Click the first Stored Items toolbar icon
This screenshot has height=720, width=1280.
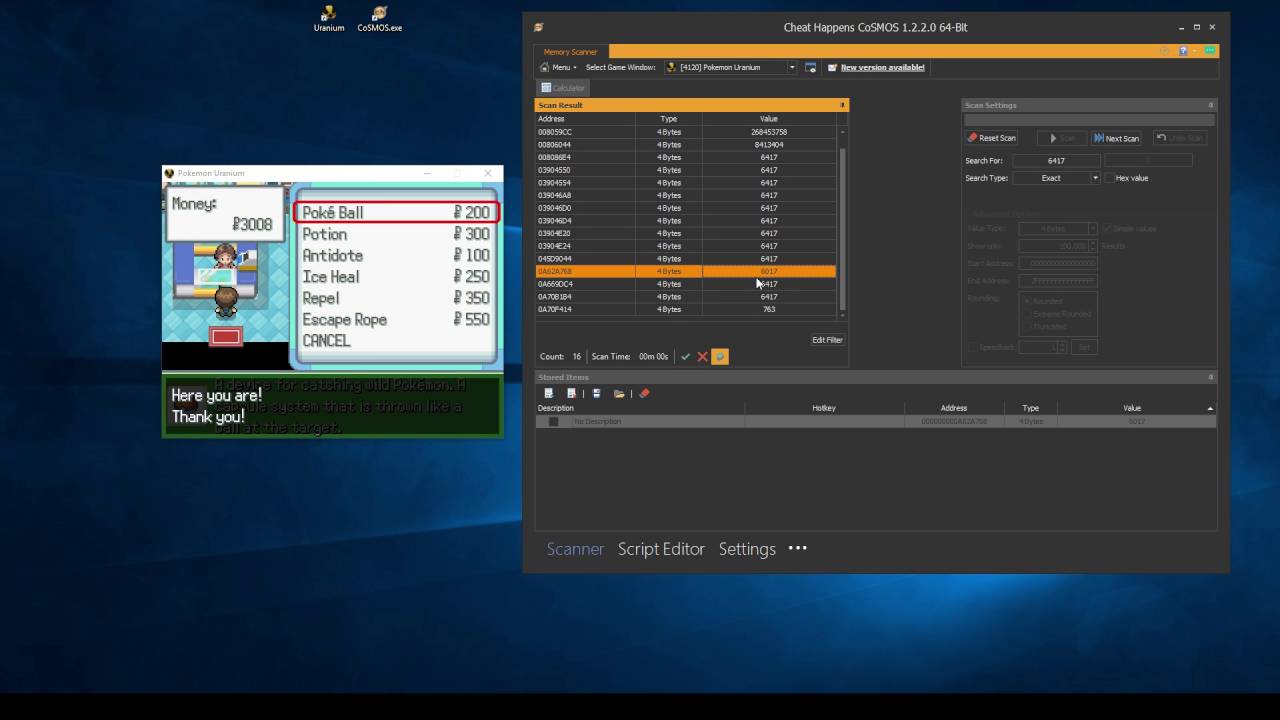[x=548, y=394]
